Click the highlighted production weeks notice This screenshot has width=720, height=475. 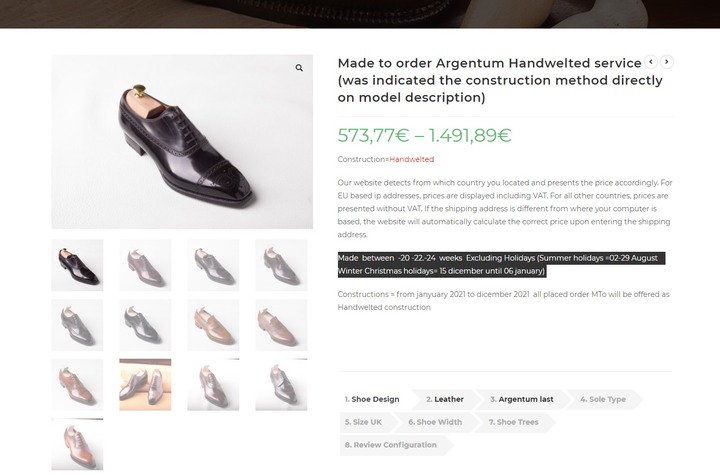click(501, 265)
